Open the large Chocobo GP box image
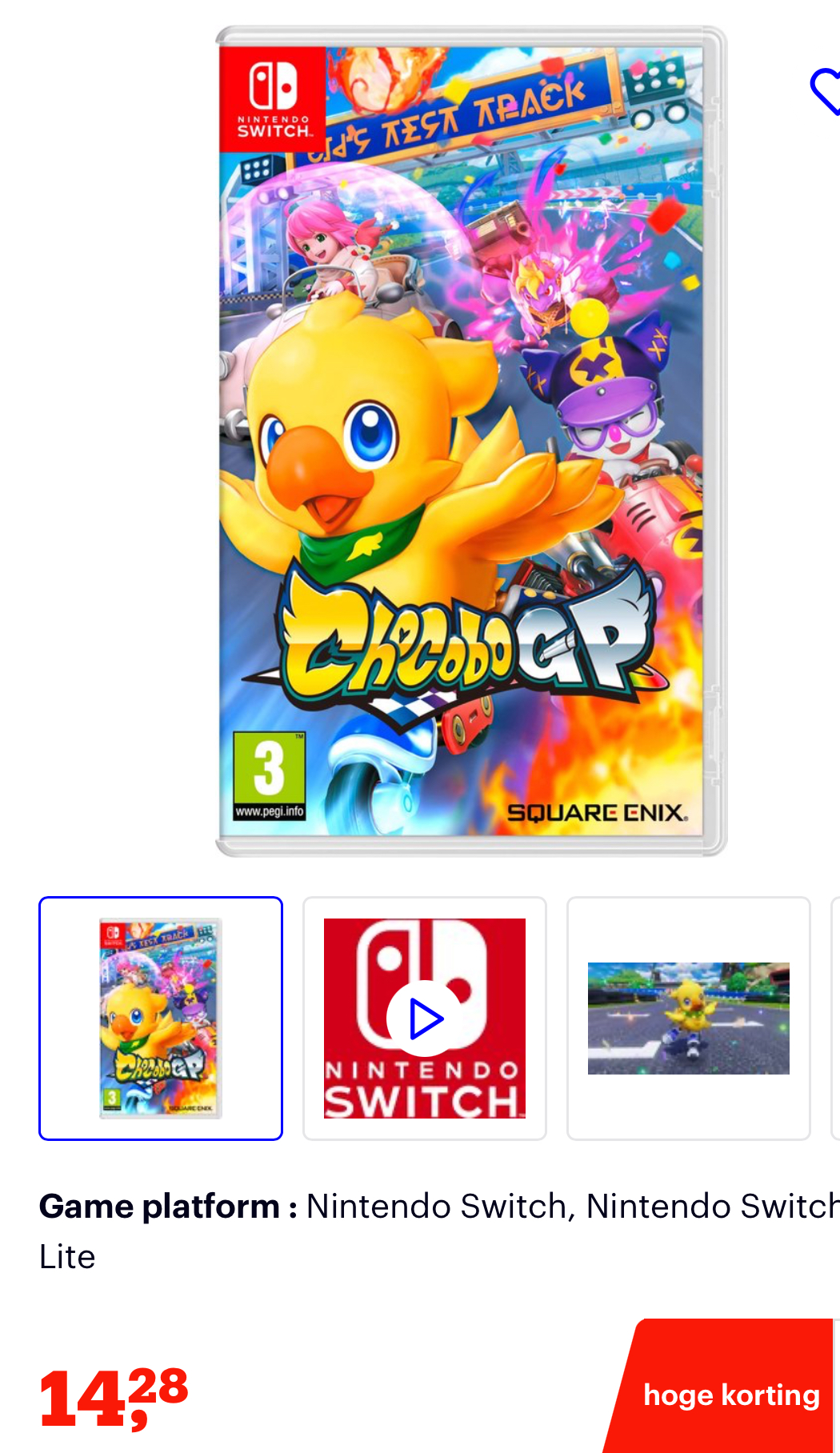This screenshot has width=840, height=1453. point(471,441)
